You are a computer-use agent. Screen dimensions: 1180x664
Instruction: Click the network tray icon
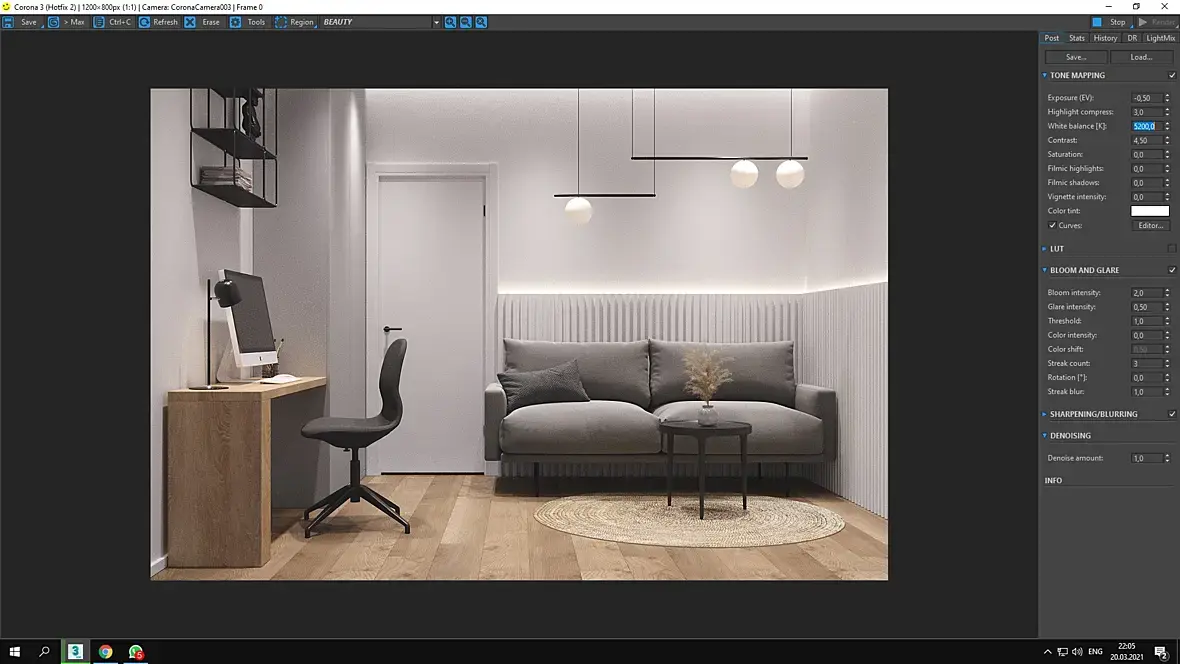click(1062, 651)
